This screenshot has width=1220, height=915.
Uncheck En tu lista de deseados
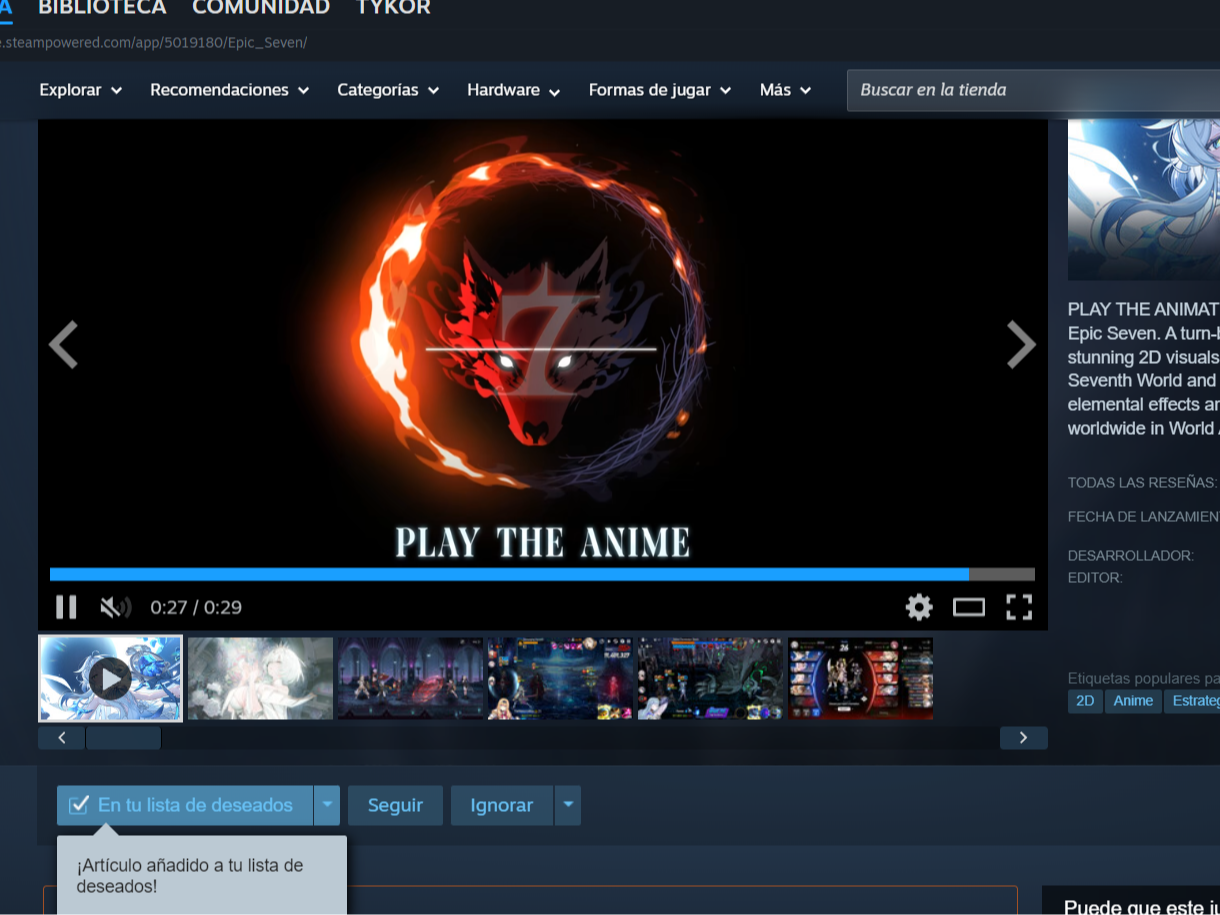pyautogui.click(x=185, y=805)
